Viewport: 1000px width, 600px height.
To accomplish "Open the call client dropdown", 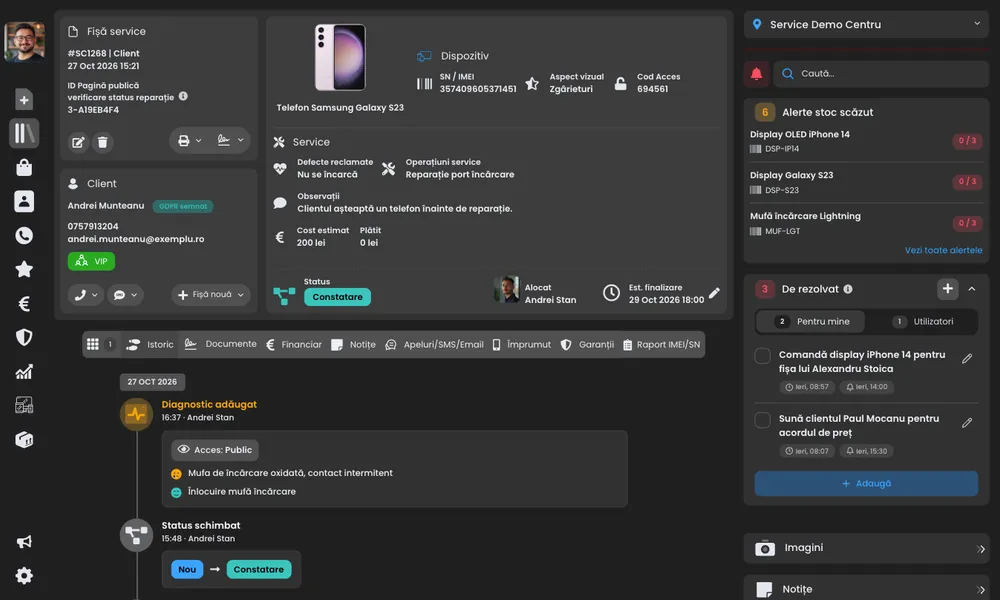I will coord(85,295).
